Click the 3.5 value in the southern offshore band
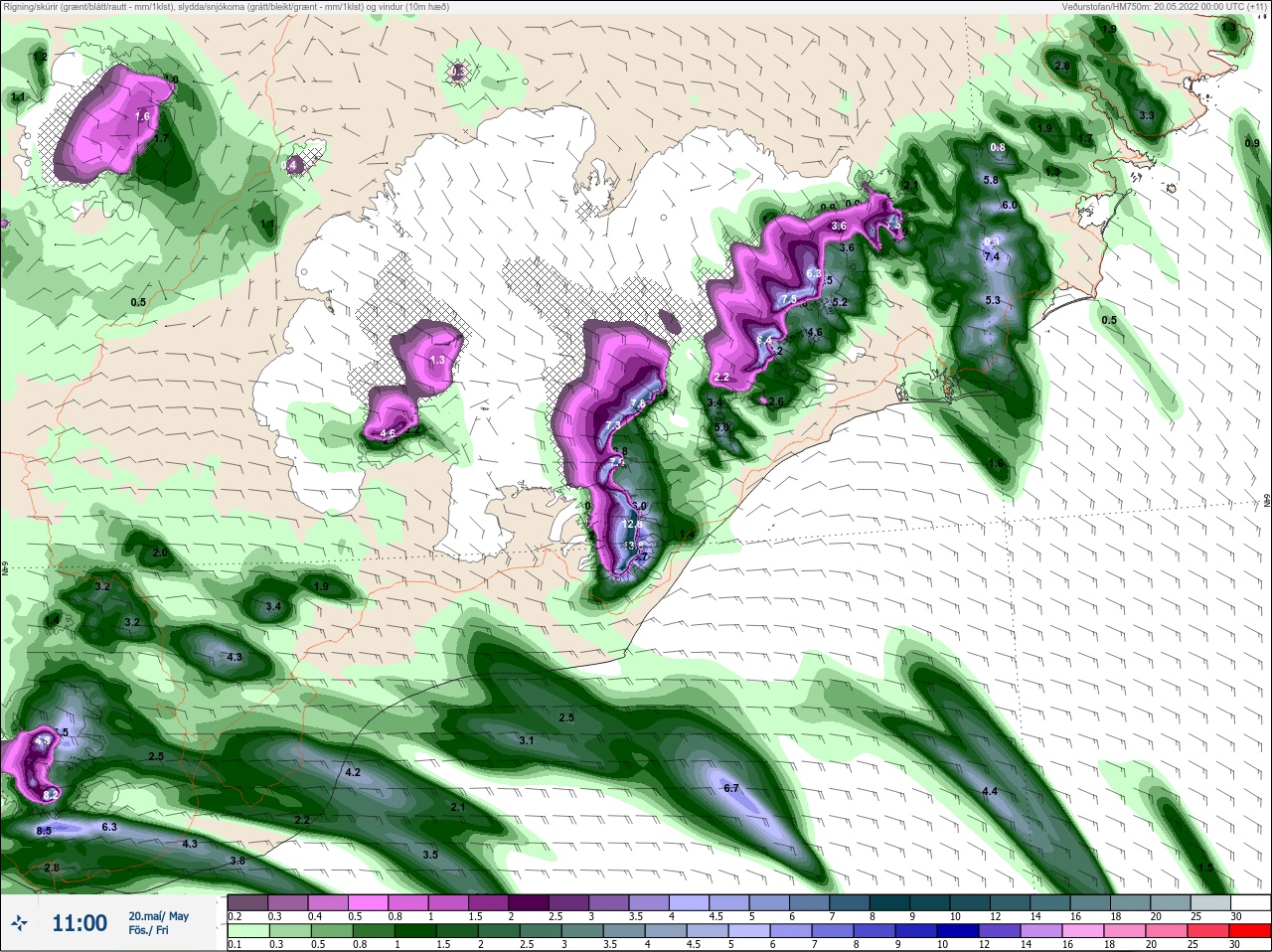1272x952 pixels. pos(430,855)
